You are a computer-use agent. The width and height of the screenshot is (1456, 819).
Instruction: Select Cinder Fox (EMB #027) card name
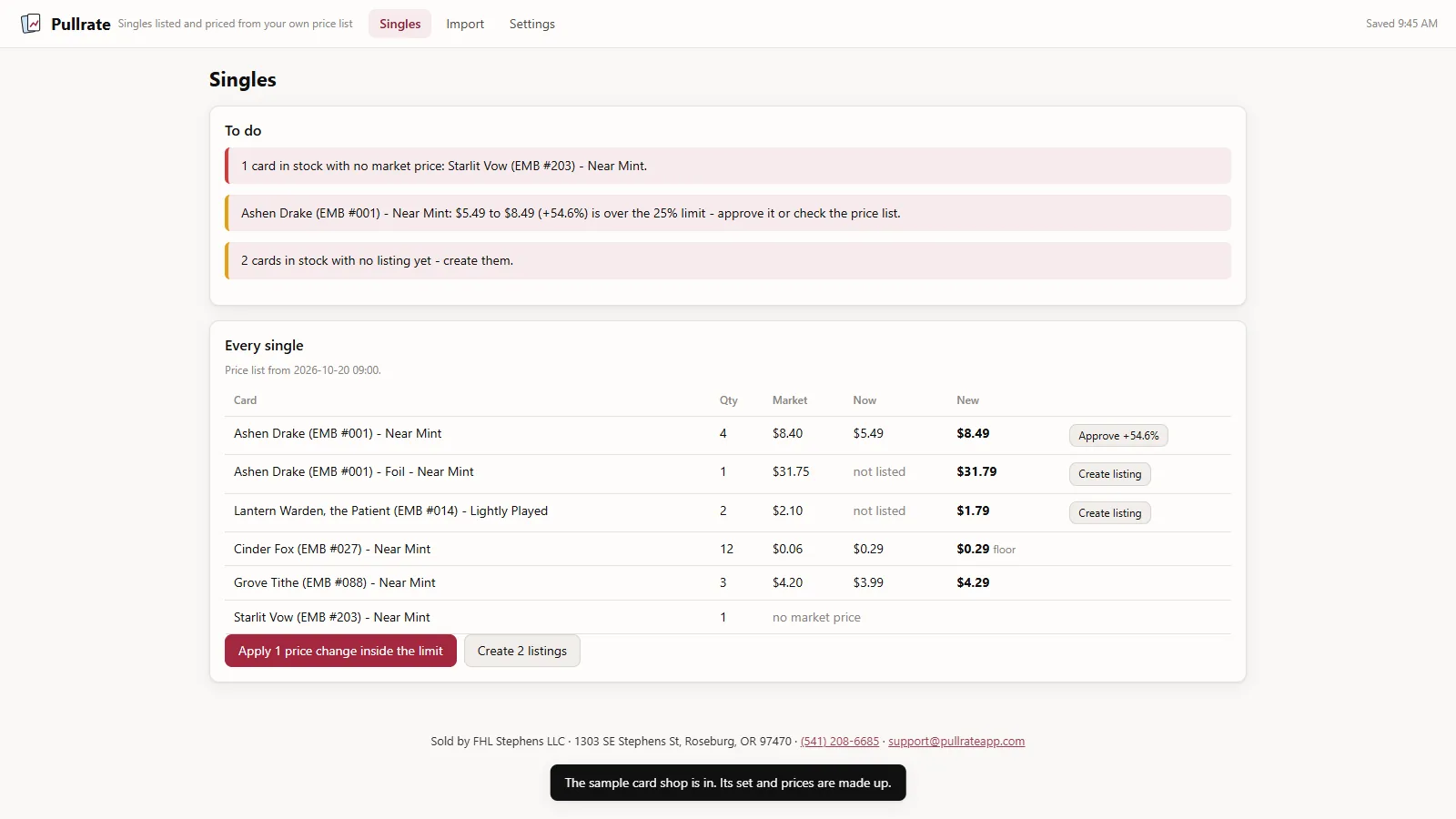(332, 549)
